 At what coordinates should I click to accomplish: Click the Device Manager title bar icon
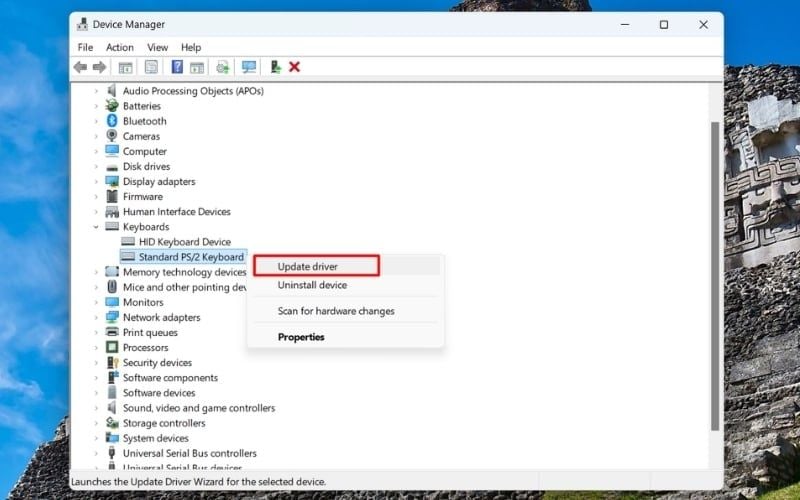pos(82,24)
